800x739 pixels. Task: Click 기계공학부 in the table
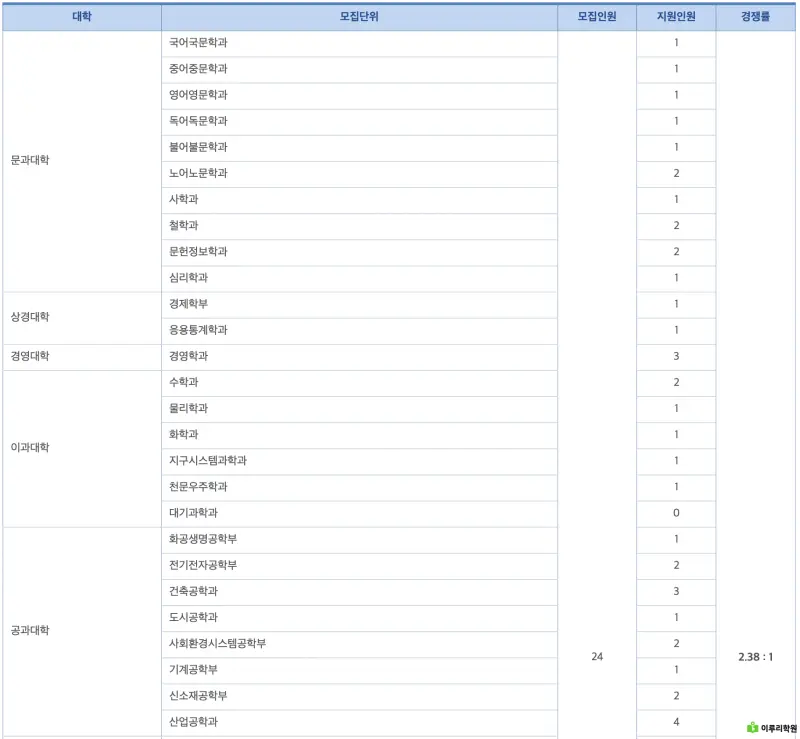click(x=193, y=670)
